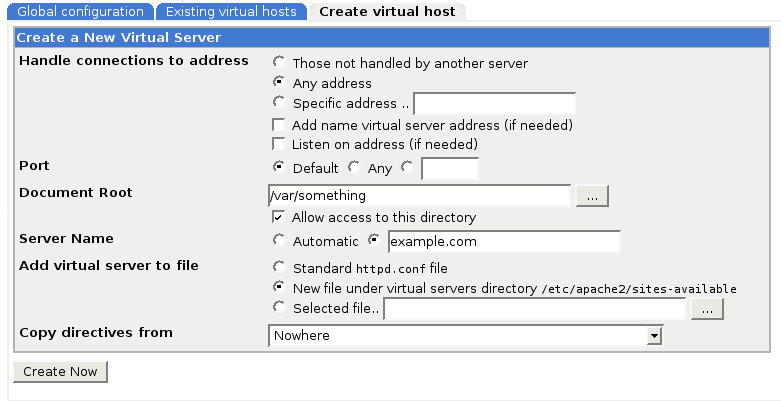This screenshot has height=401, width=781.
Task: Browse for a selected config file
Action: click(x=706, y=310)
